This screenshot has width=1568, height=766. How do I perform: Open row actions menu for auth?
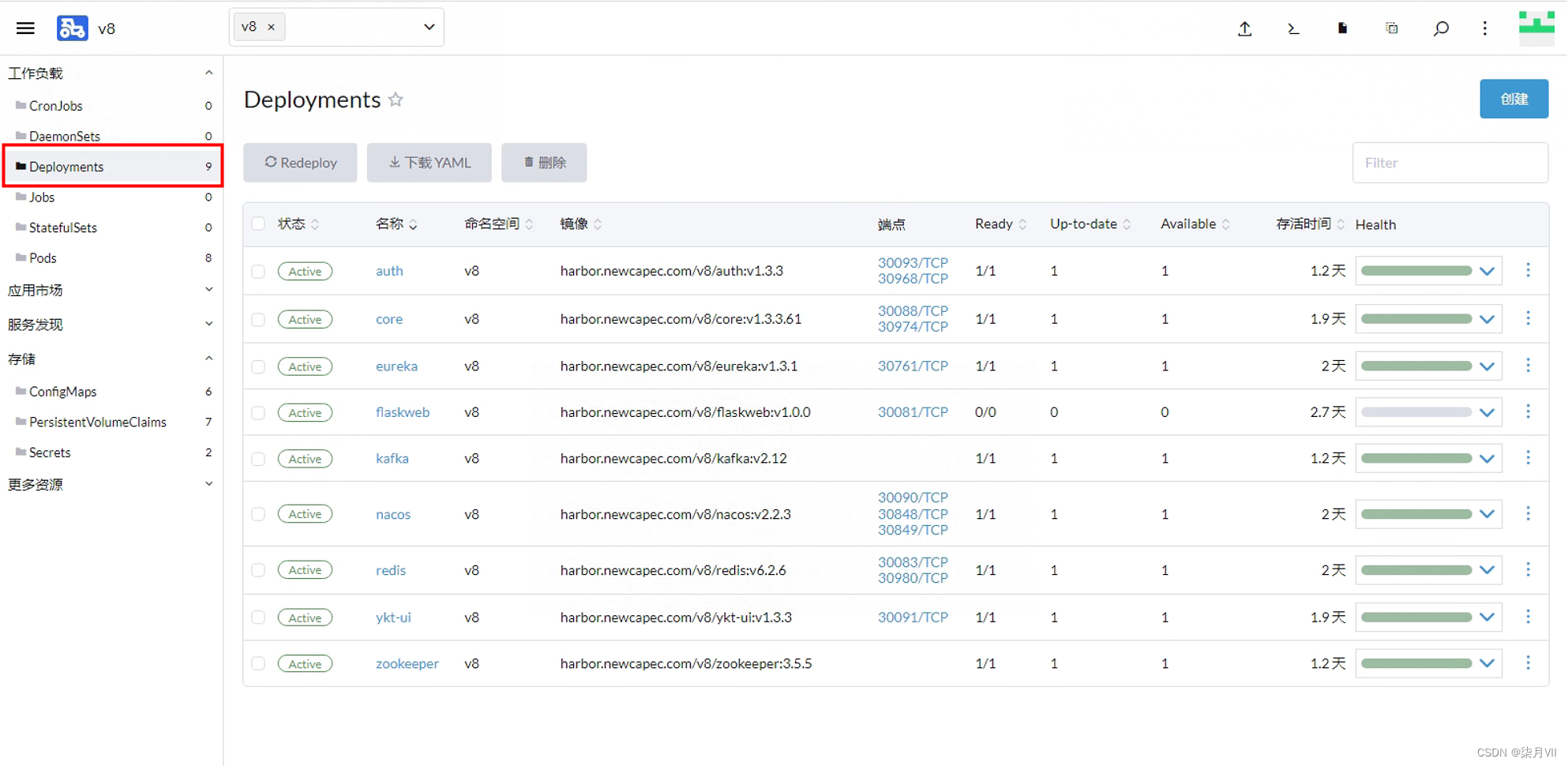[1528, 270]
